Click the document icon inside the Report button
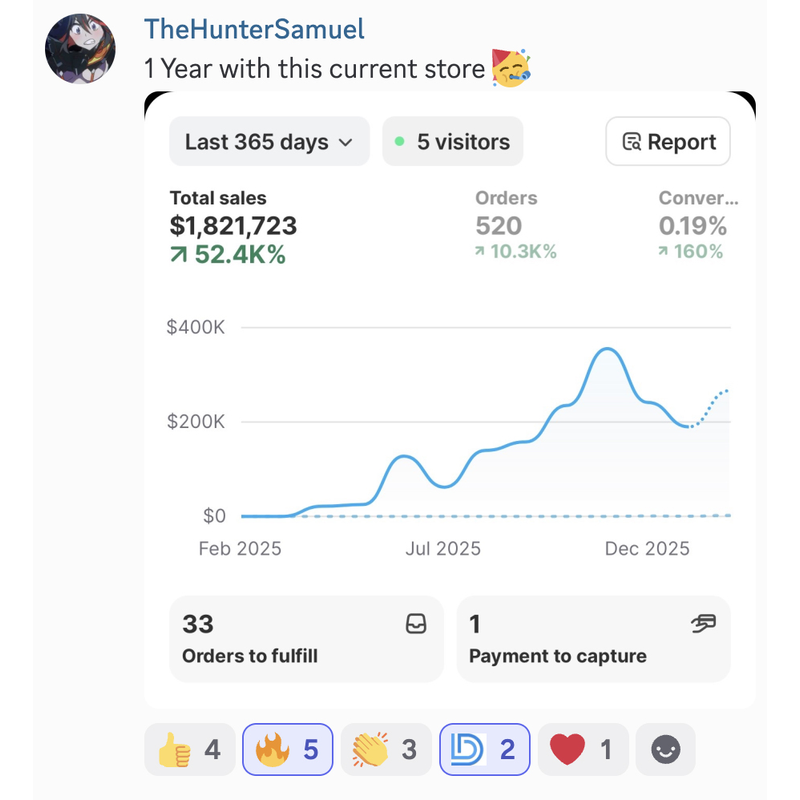This screenshot has width=800, height=800. pos(631,142)
